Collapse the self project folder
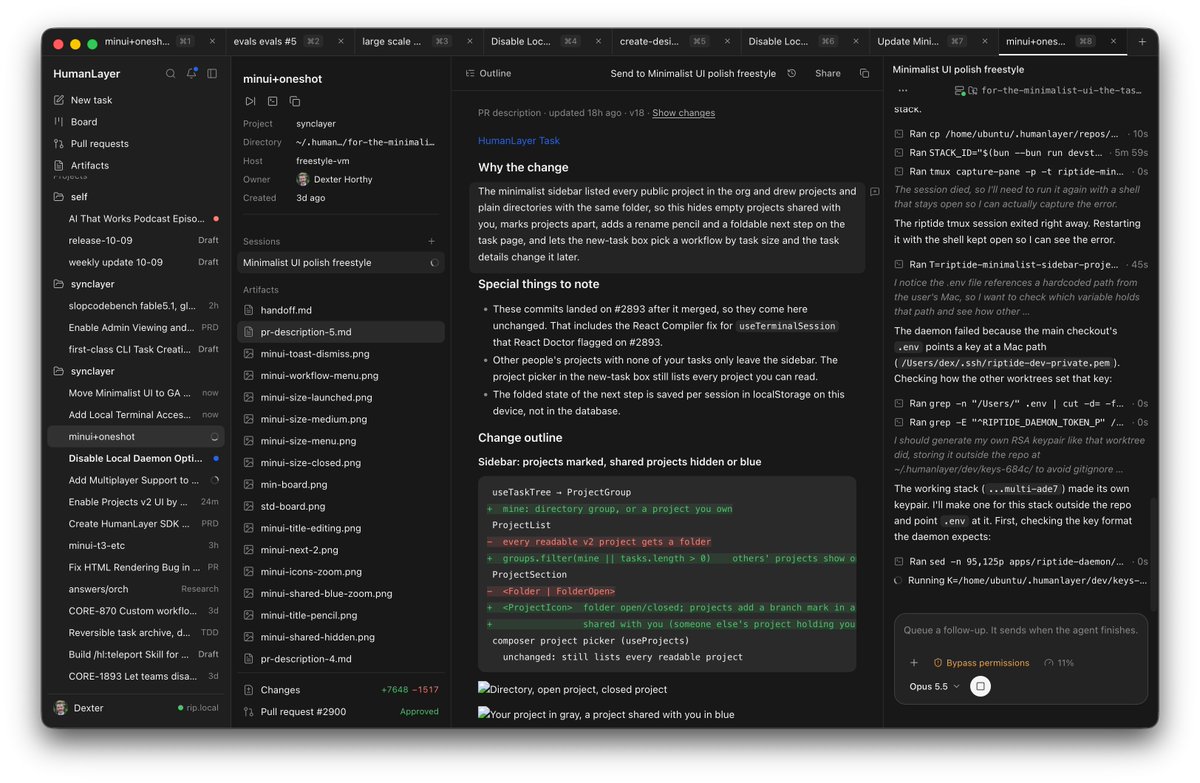 [137, 197]
